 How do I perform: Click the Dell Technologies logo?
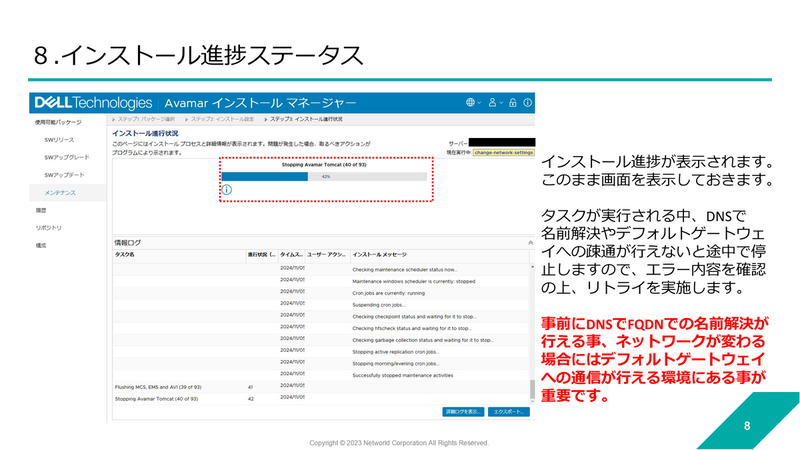93,103
